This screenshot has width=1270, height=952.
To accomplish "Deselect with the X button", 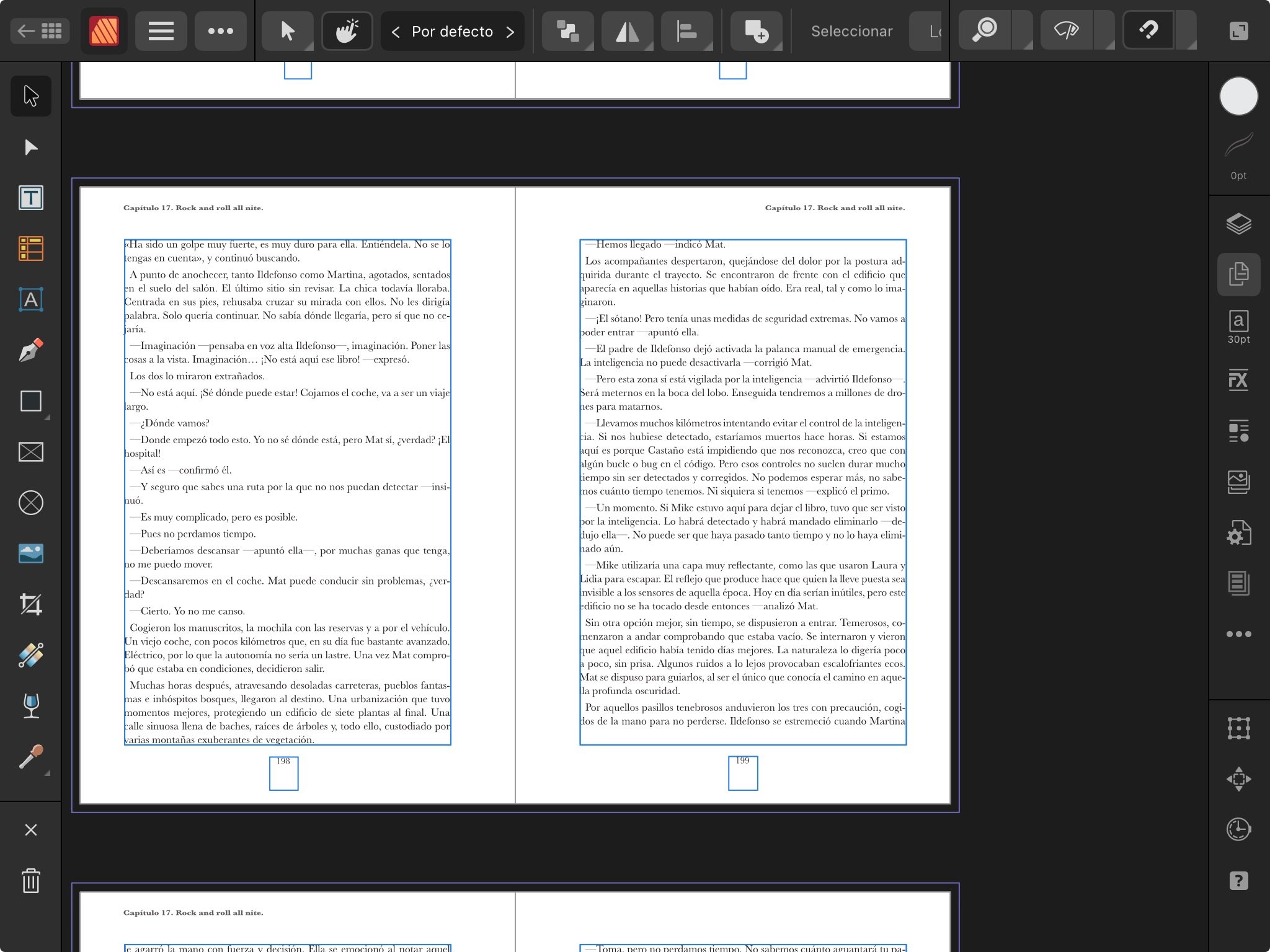I will [31, 830].
